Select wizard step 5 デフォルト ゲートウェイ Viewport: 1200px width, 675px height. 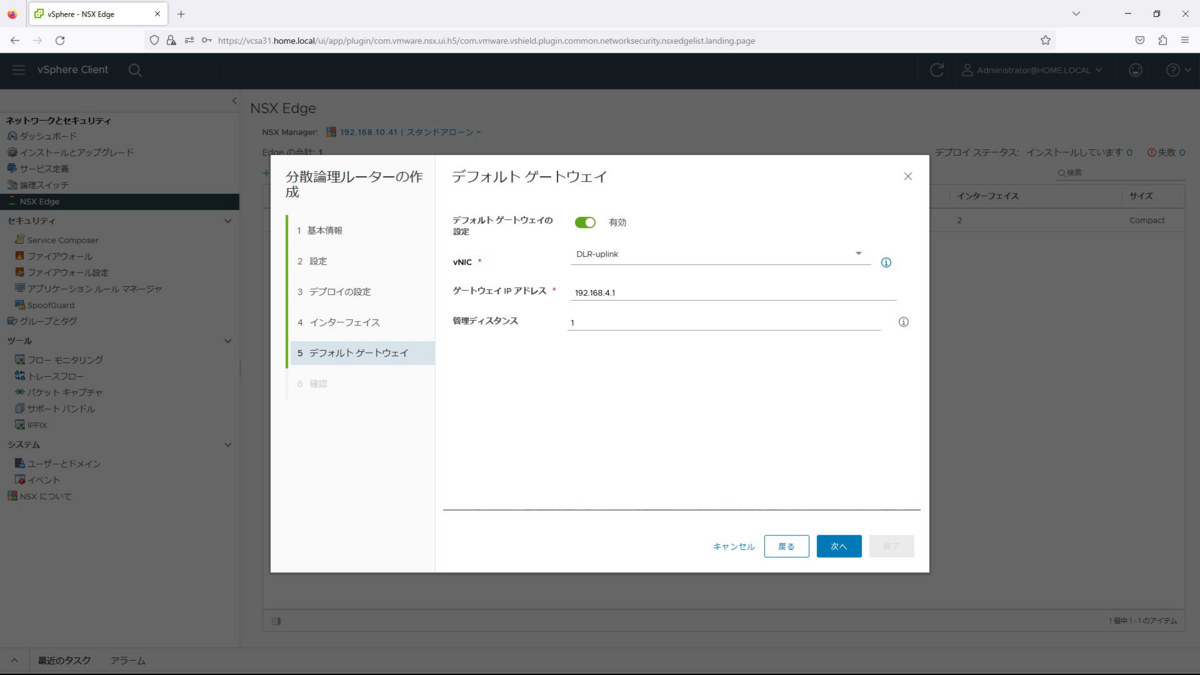pyautogui.click(x=362, y=353)
